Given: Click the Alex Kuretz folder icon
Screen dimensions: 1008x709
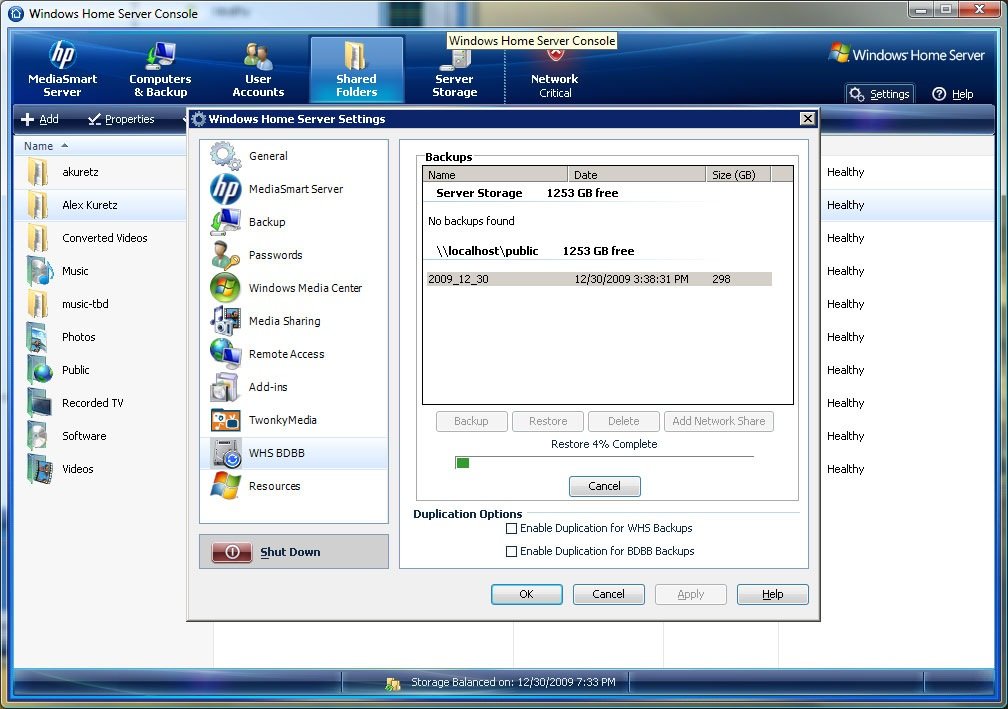Looking at the screenshot, I should point(38,205).
